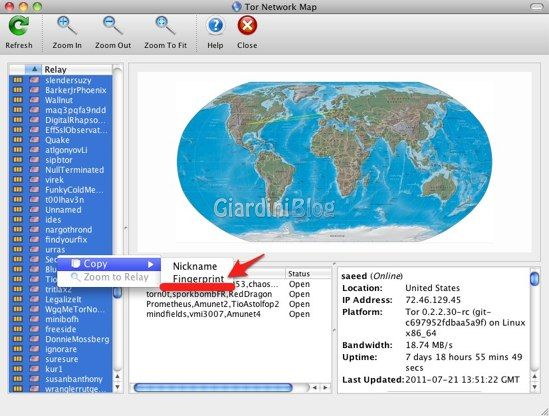
Task: Select the wranglerrutge... relay
Action: (75, 389)
